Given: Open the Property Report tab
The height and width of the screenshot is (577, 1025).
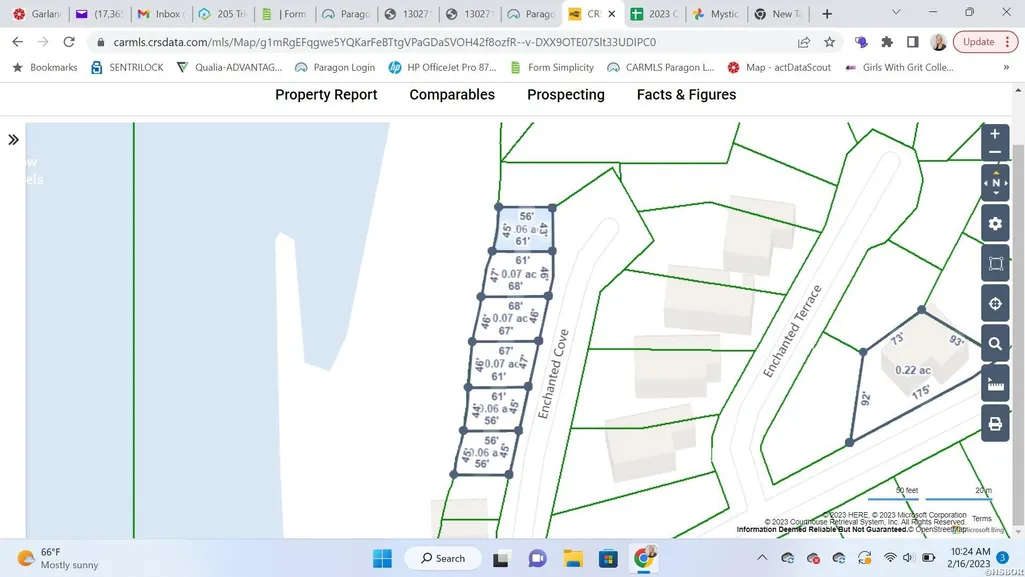Looking at the screenshot, I should click(x=326, y=95).
